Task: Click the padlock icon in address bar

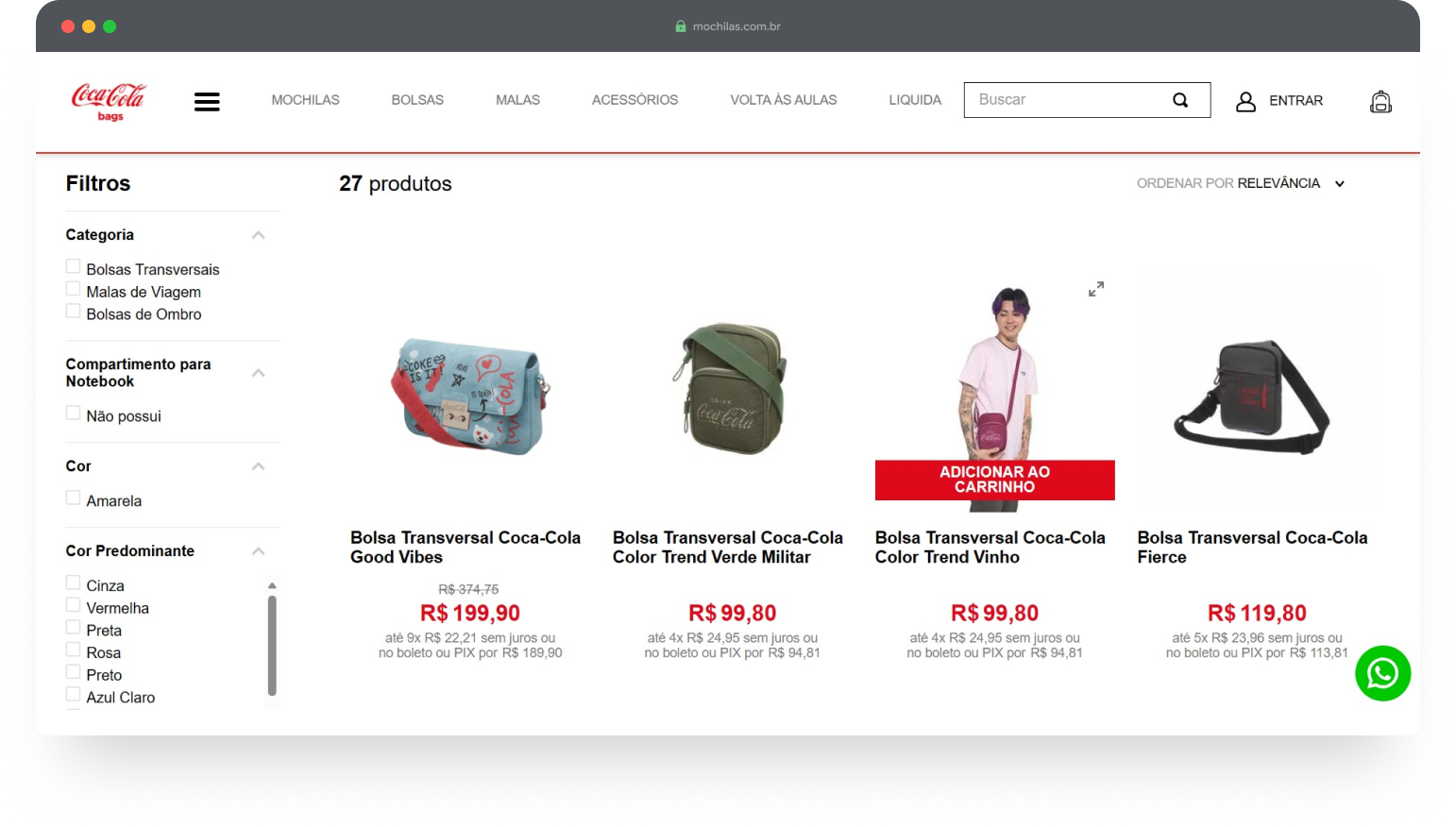Action: (x=680, y=26)
